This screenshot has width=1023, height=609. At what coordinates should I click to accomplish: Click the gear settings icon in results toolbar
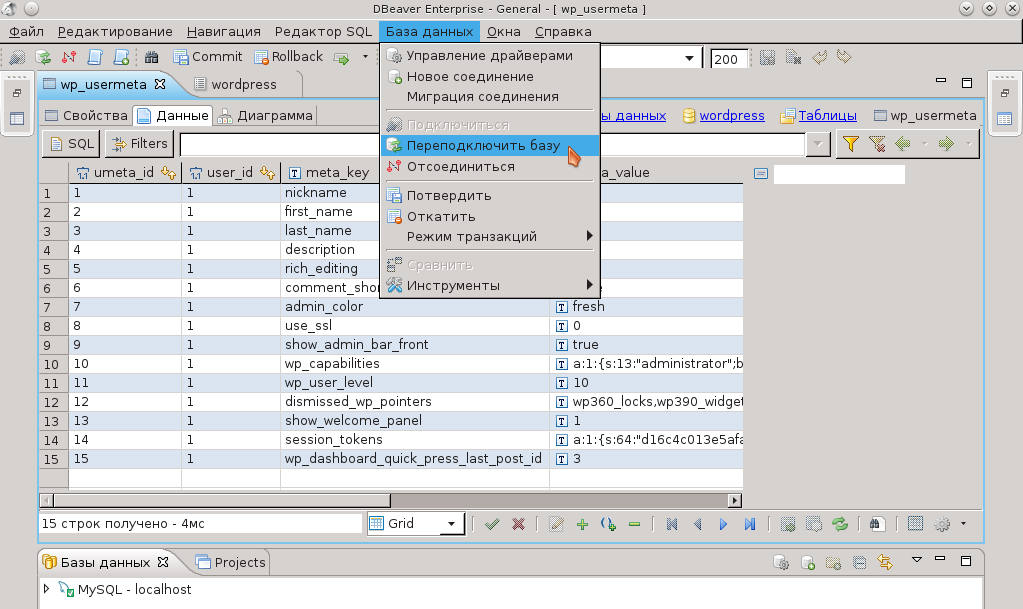click(942, 523)
